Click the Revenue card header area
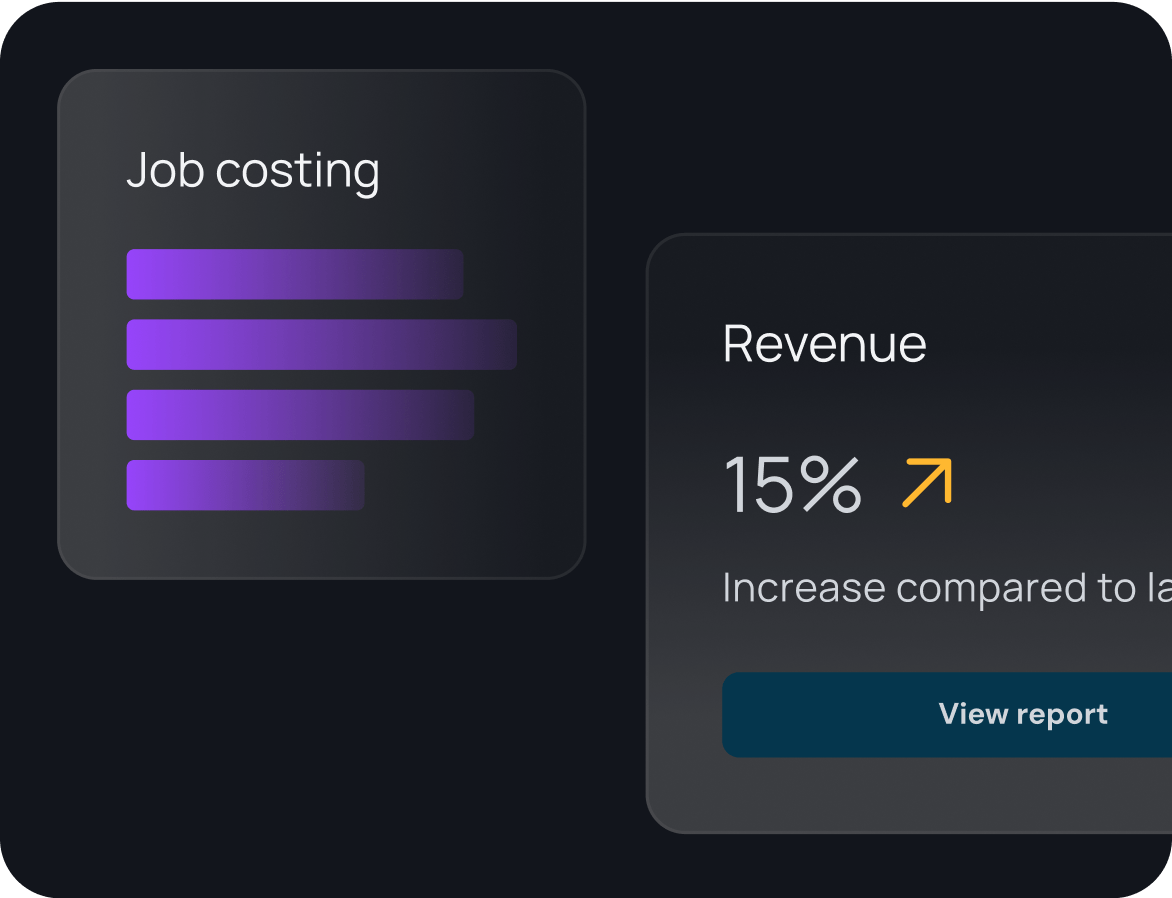1172x898 pixels. tap(824, 343)
